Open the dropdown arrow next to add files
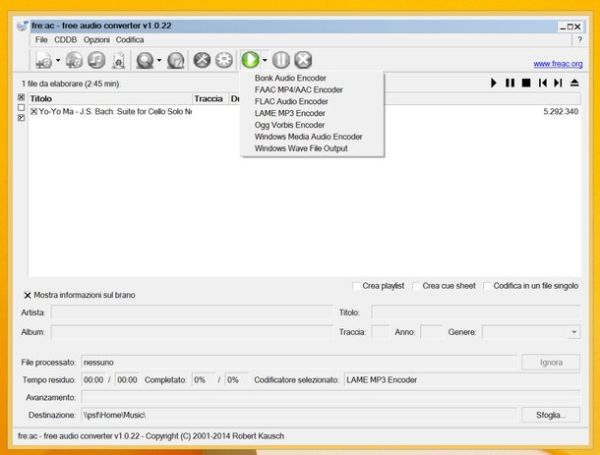600x455 pixels. point(58,62)
